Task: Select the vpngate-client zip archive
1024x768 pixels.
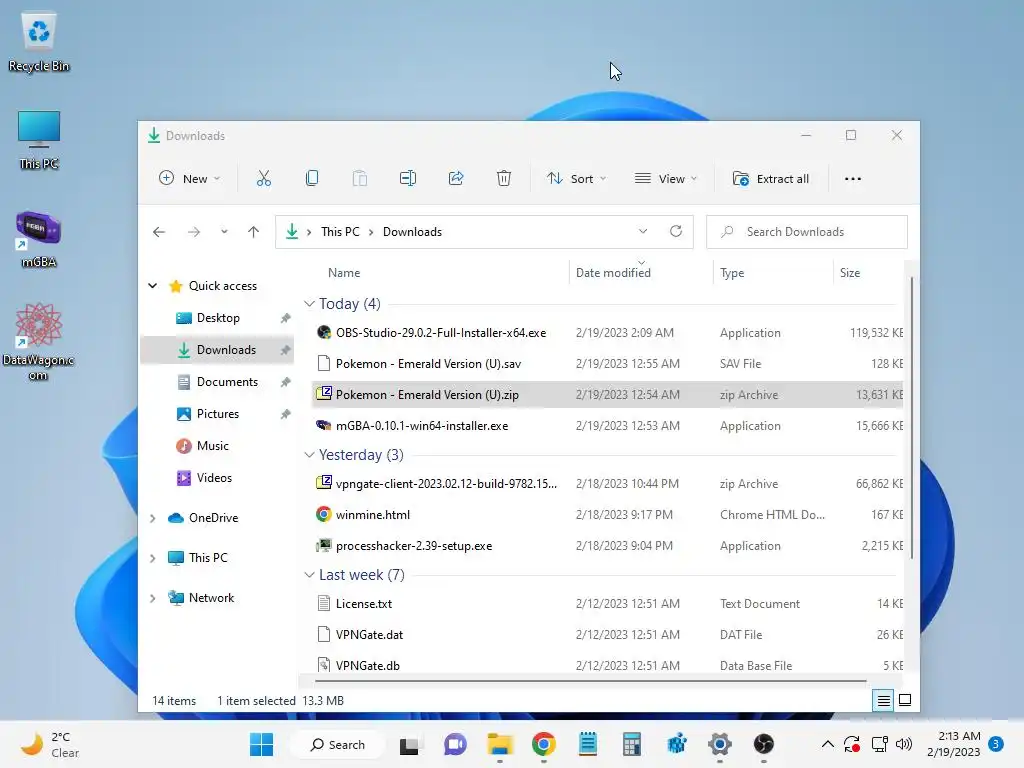Action: coord(607,484)
